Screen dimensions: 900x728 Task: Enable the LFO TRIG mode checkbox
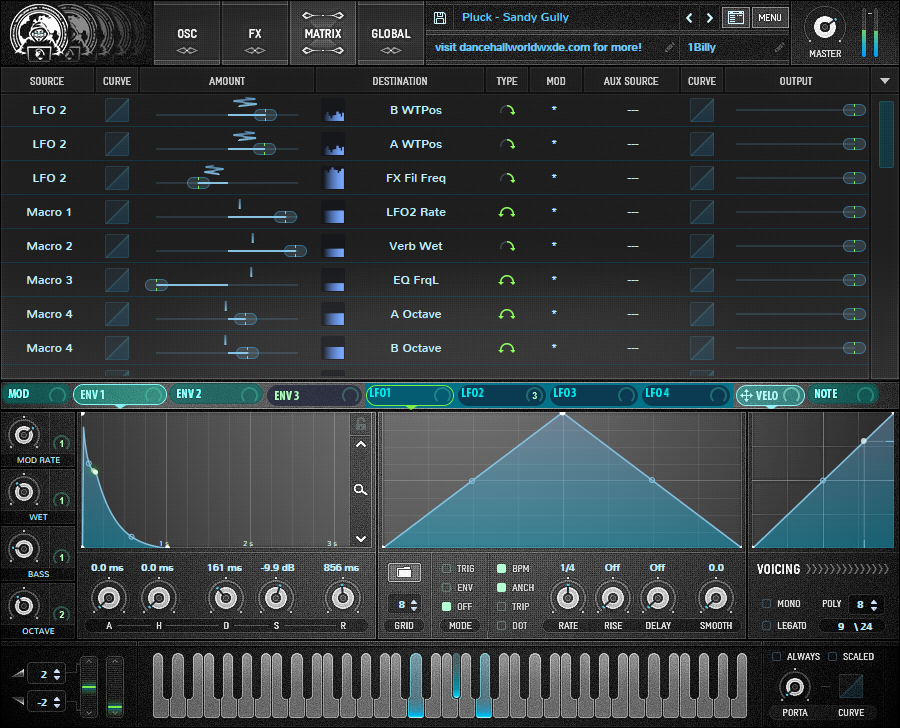[x=447, y=568]
